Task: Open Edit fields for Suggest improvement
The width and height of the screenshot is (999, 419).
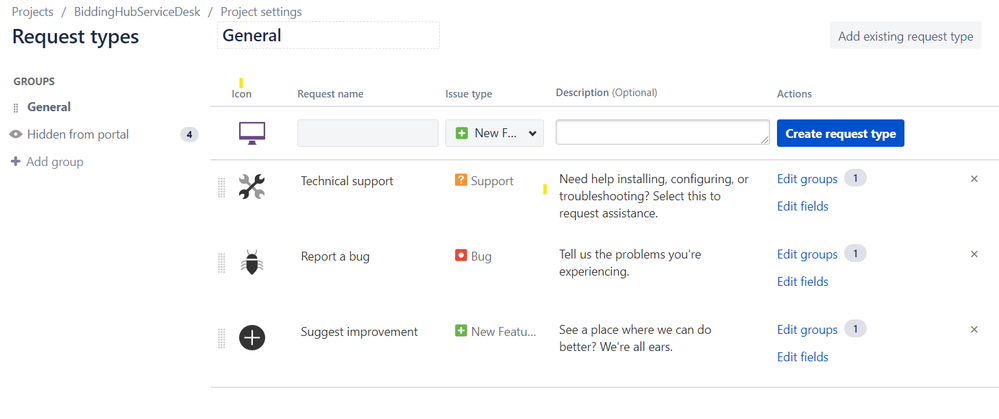Action: (803, 357)
